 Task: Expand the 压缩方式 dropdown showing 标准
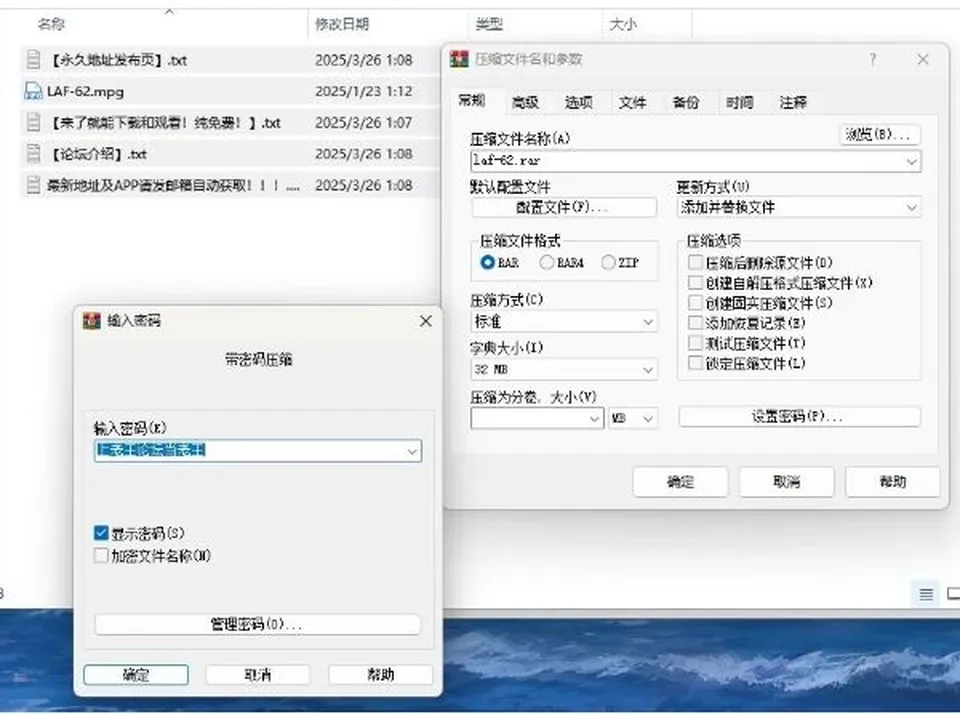click(564, 321)
